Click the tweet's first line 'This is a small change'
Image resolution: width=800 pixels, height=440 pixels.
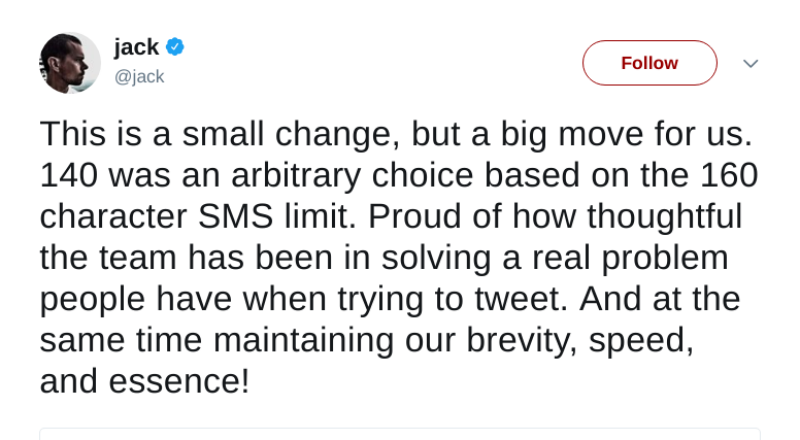(x=220, y=134)
